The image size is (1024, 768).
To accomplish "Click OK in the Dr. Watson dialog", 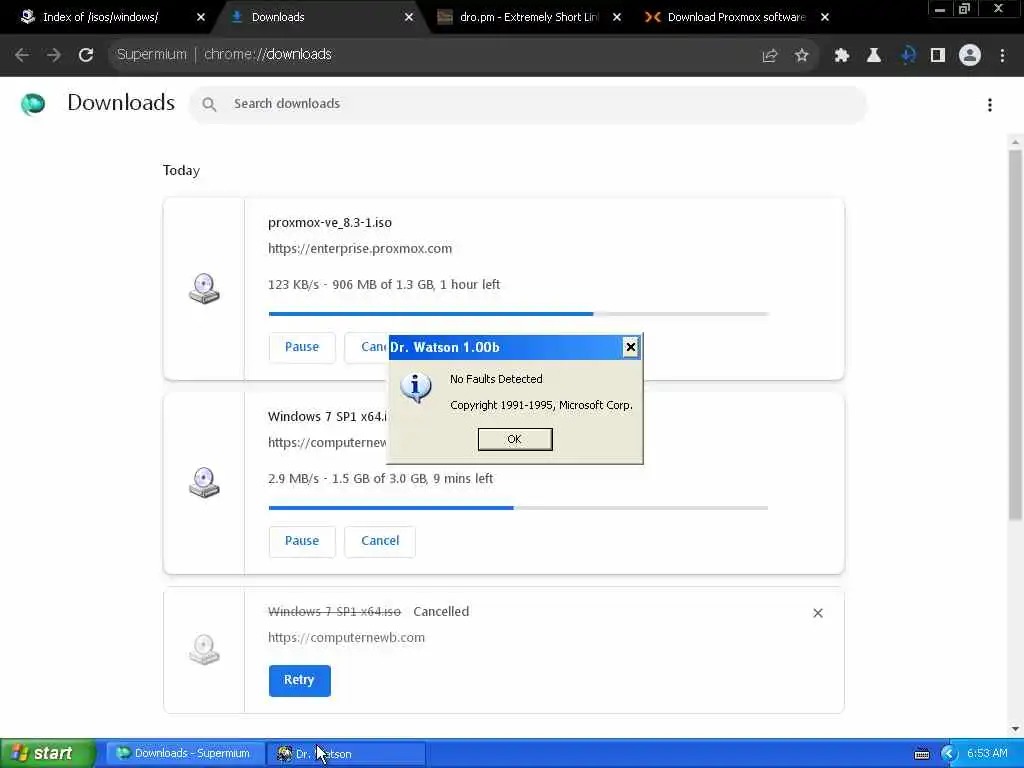I will (515, 439).
